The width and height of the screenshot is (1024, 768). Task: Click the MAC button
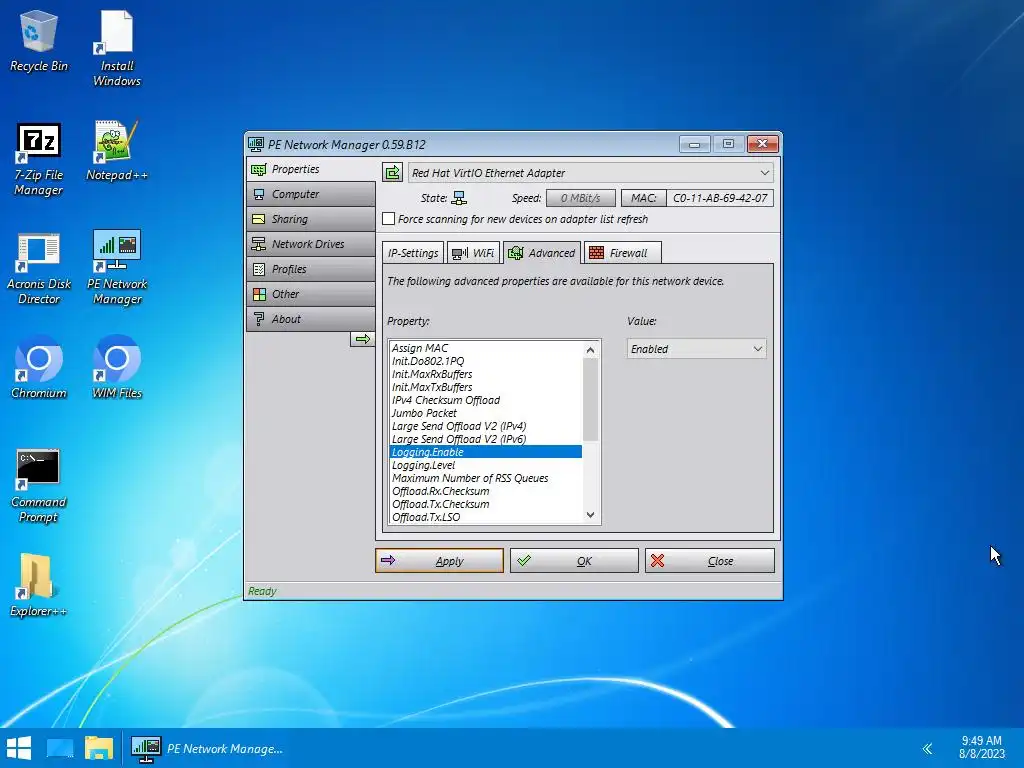point(643,198)
